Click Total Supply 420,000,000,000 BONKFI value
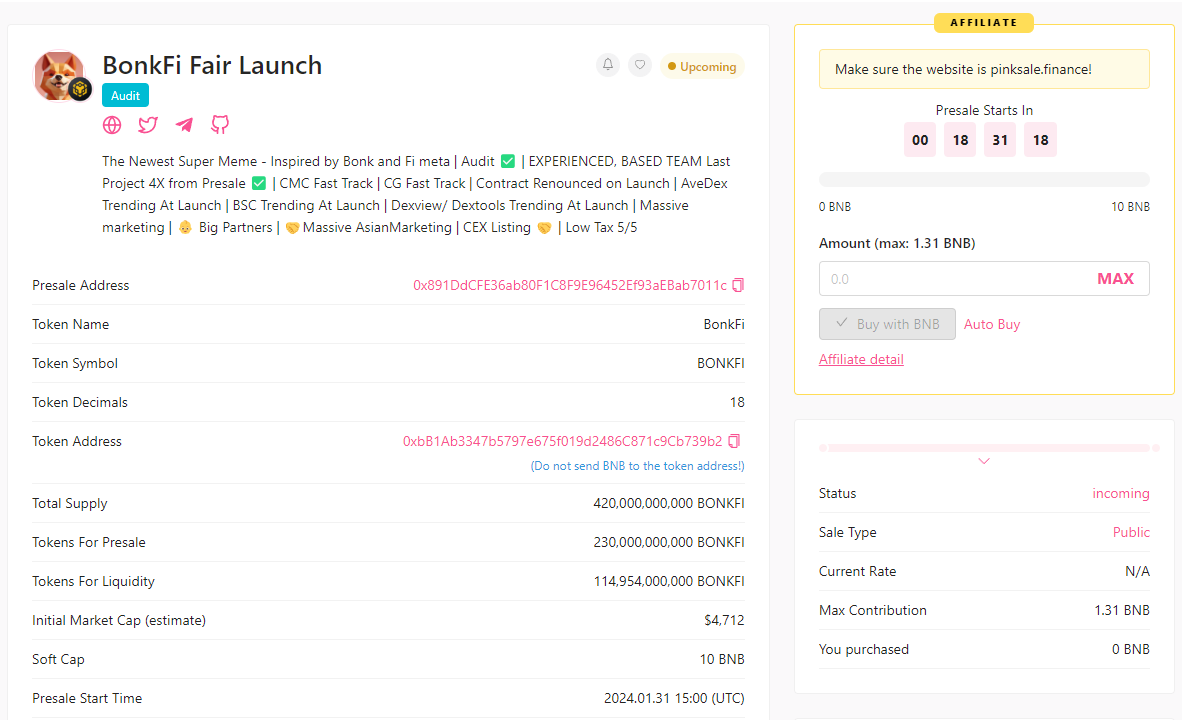 click(x=669, y=504)
